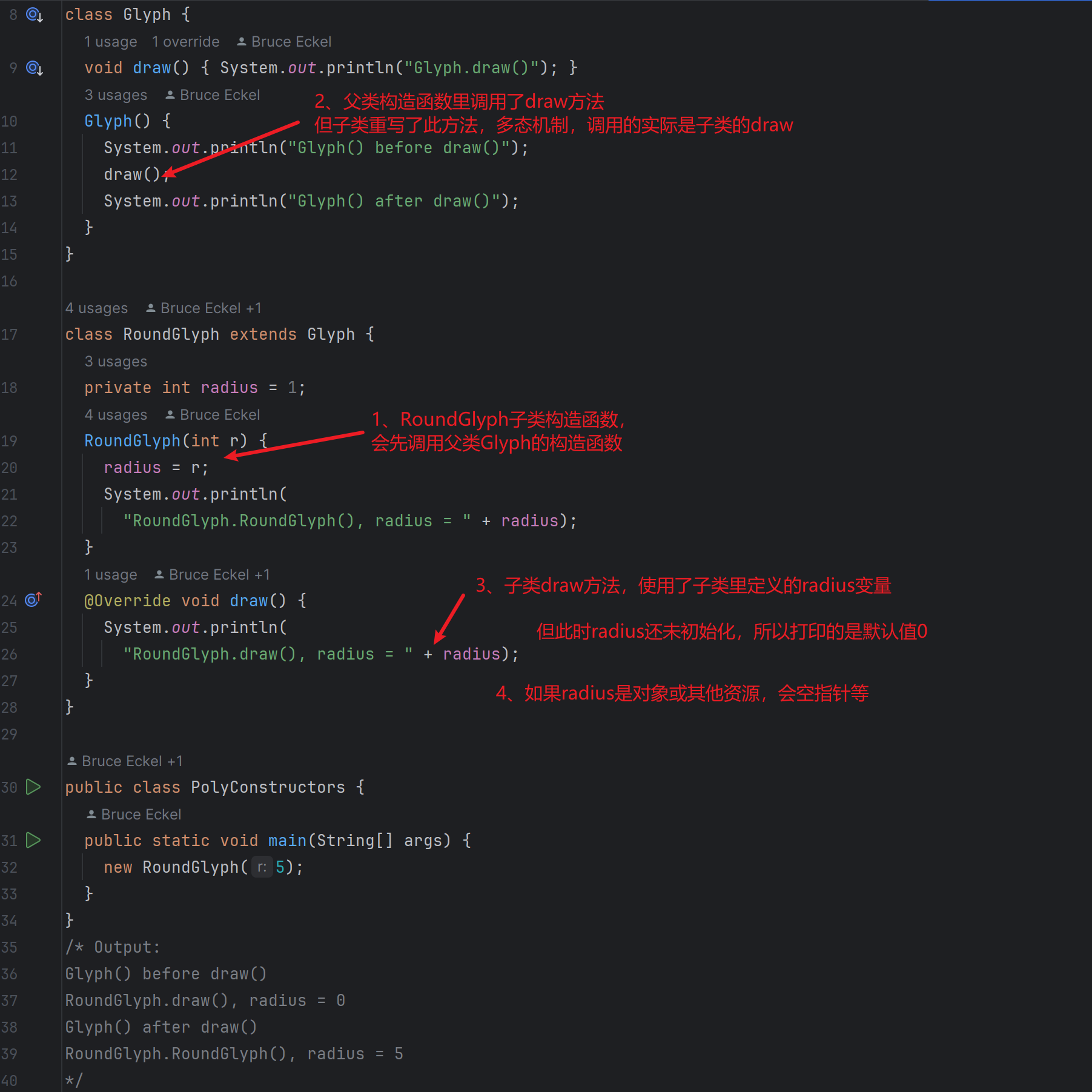Open '3 usages' hint above private int radius
Viewport: 1092px width, 1092px height.
coord(116,362)
